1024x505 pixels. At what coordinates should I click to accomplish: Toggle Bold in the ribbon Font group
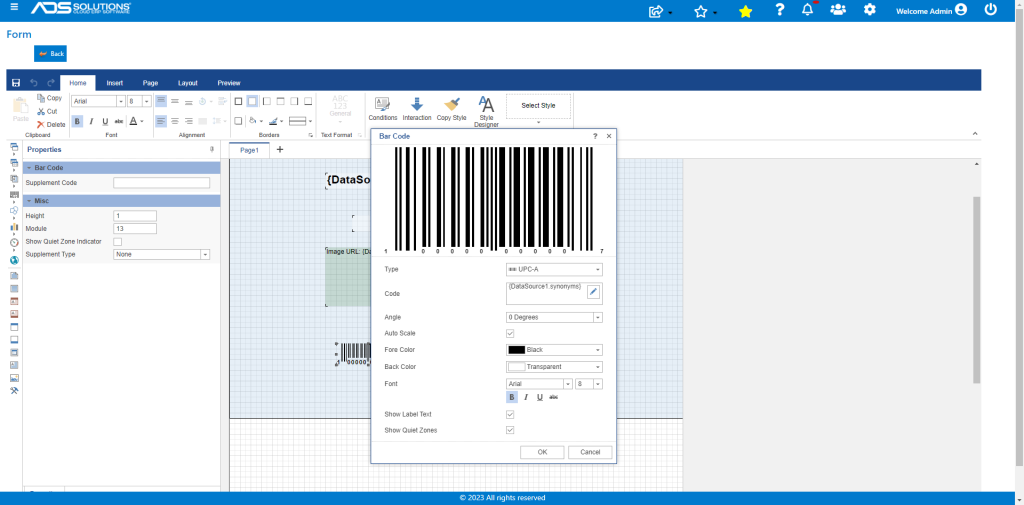coord(77,121)
